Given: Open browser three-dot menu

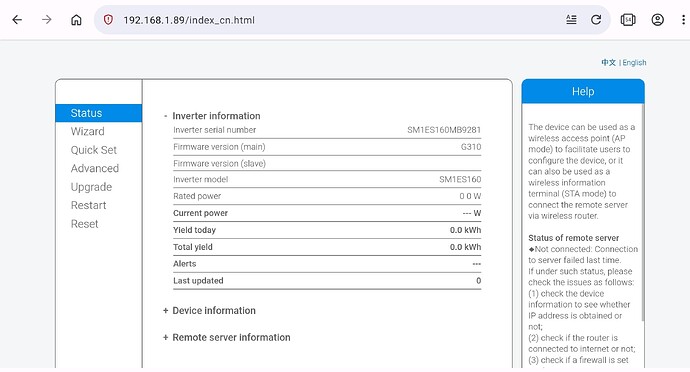Looking at the screenshot, I should (x=683, y=20).
